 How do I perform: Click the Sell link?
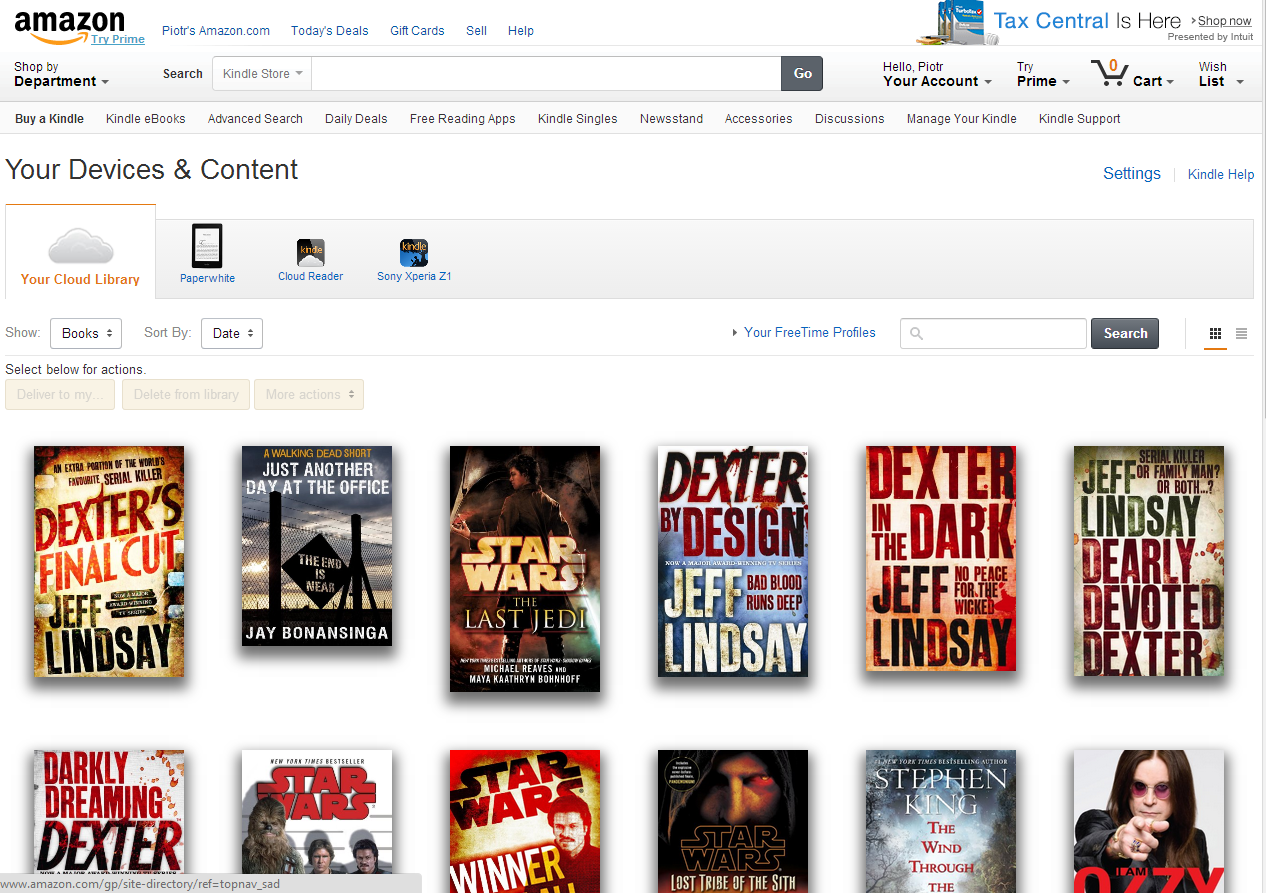(x=477, y=30)
